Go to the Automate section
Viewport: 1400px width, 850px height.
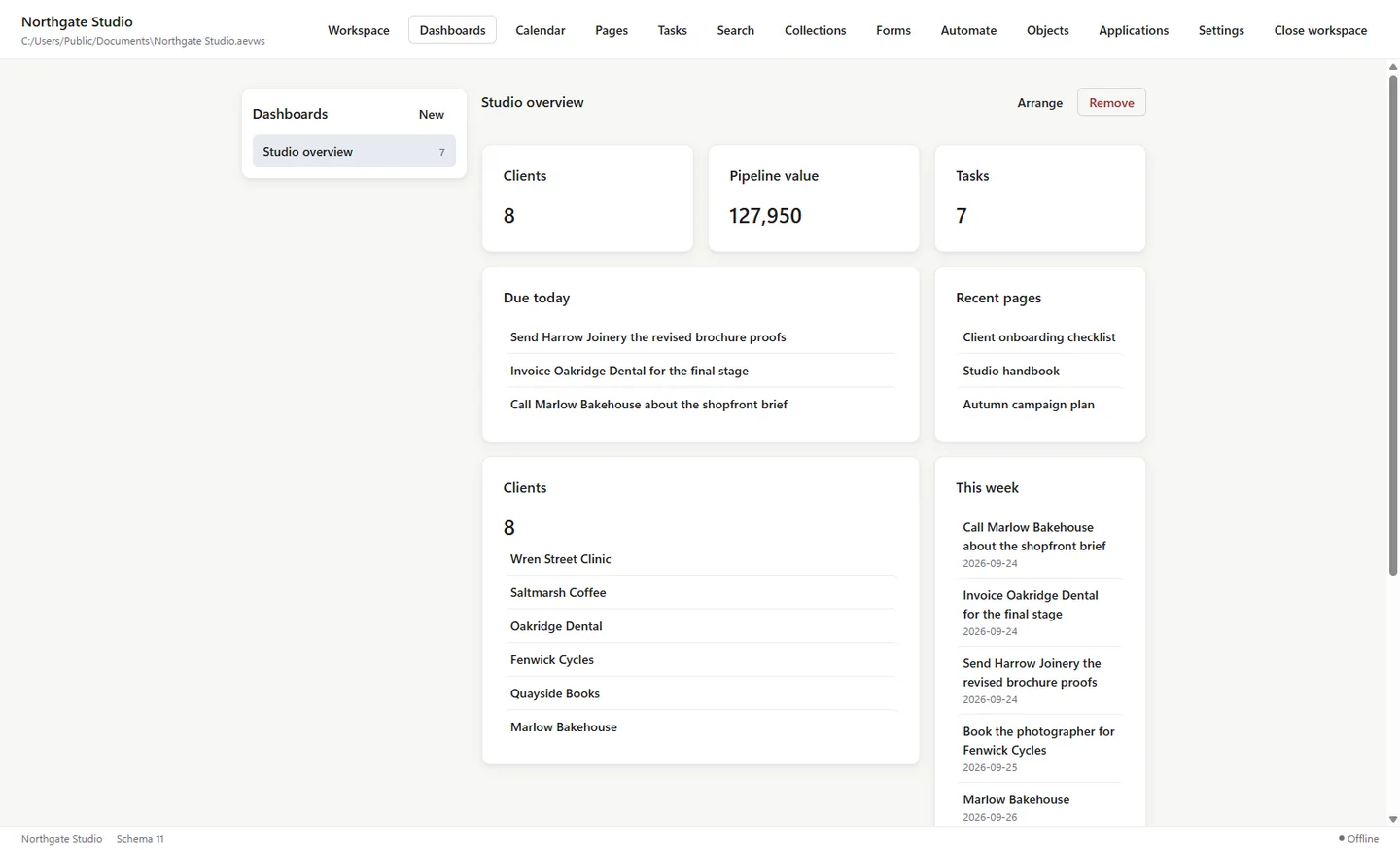(x=968, y=30)
